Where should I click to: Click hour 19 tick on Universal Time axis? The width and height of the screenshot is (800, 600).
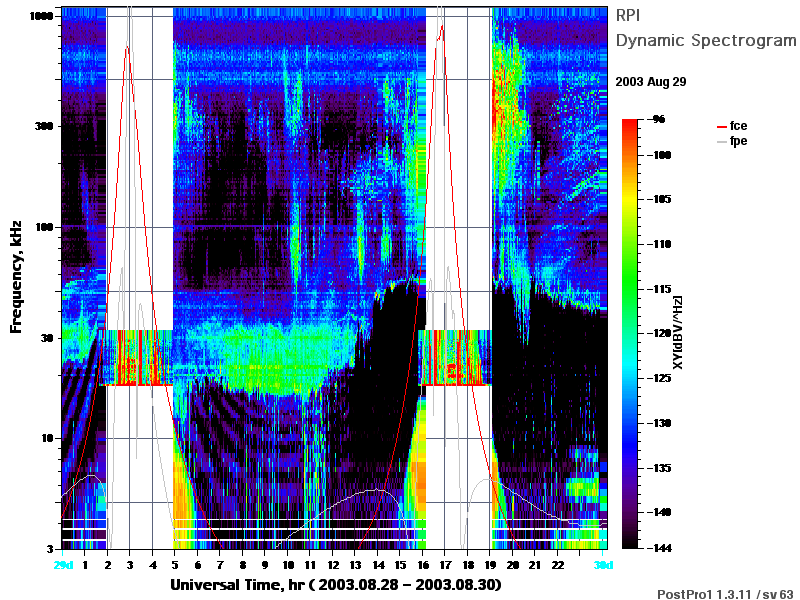pos(490,565)
